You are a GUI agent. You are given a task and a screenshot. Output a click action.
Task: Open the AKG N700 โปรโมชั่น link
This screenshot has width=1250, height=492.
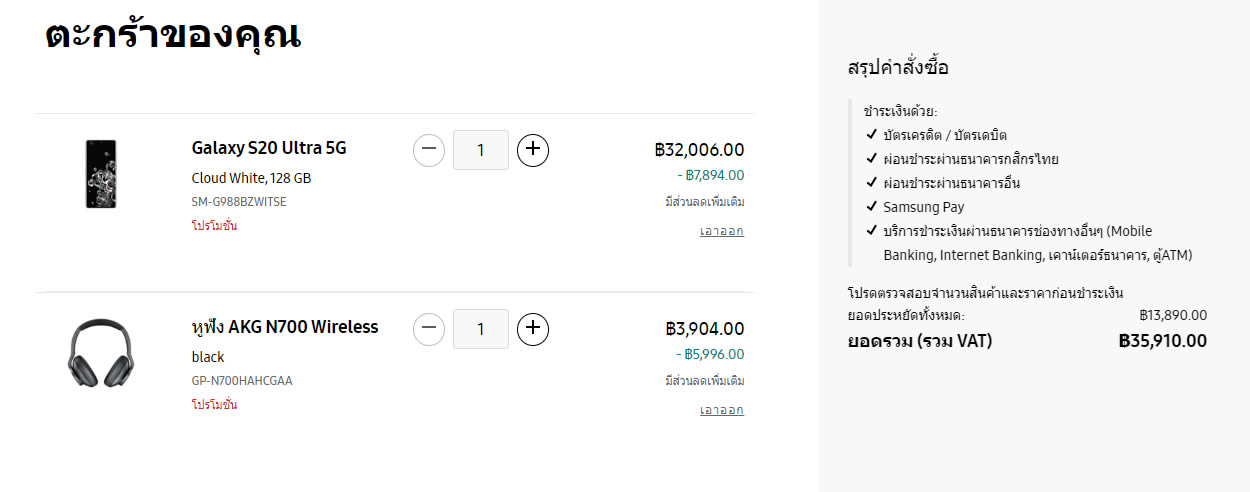[214, 405]
